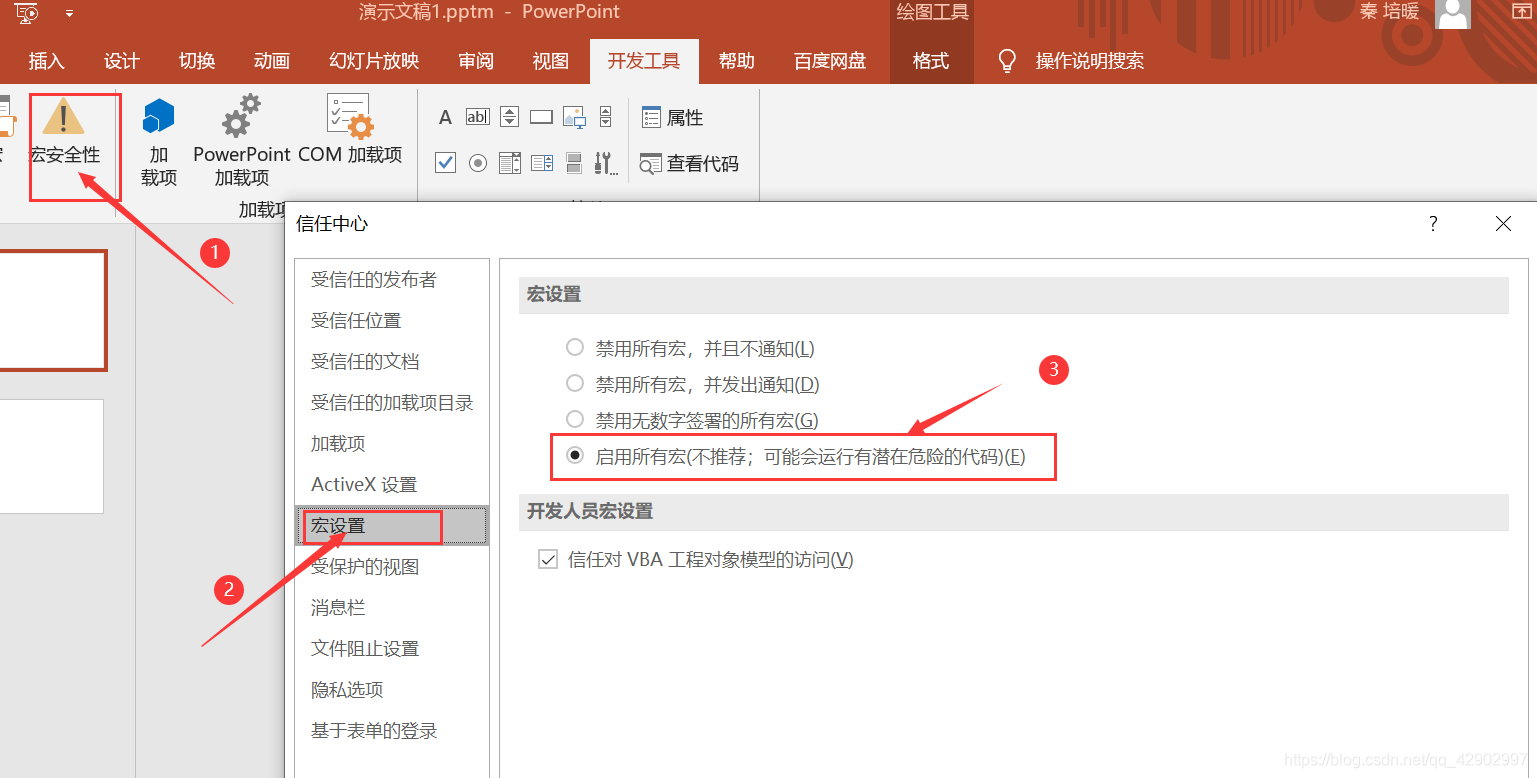This screenshot has width=1537, height=778.
Task: Open the 插入 ribbon tab
Action: (47, 61)
